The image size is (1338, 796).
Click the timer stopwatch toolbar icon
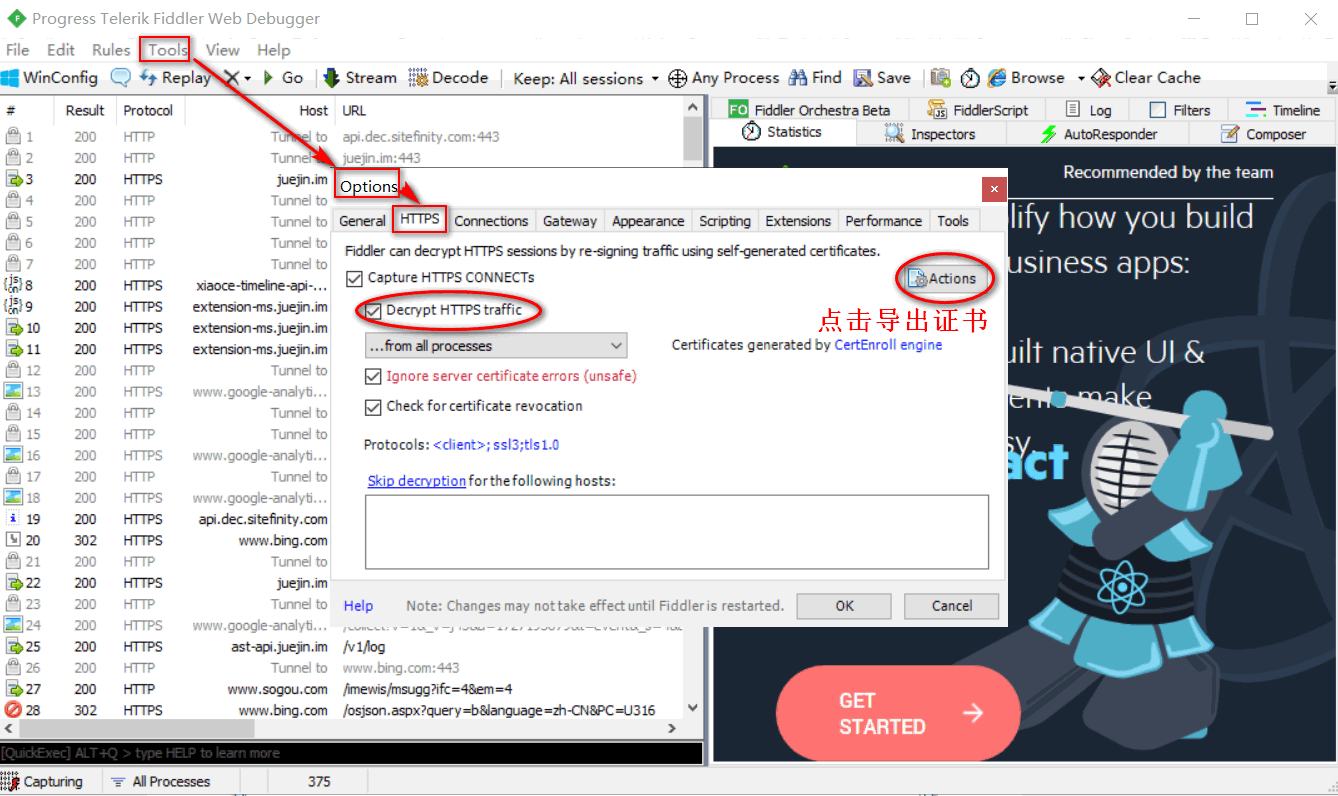(x=970, y=78)
